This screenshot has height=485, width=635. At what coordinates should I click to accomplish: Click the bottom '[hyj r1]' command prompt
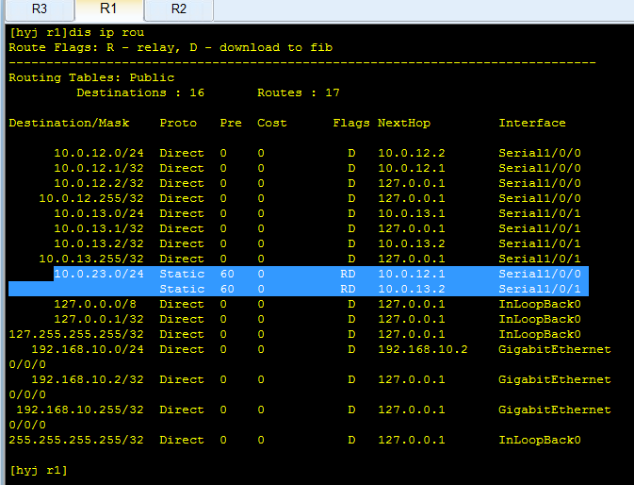coord(38,470)
